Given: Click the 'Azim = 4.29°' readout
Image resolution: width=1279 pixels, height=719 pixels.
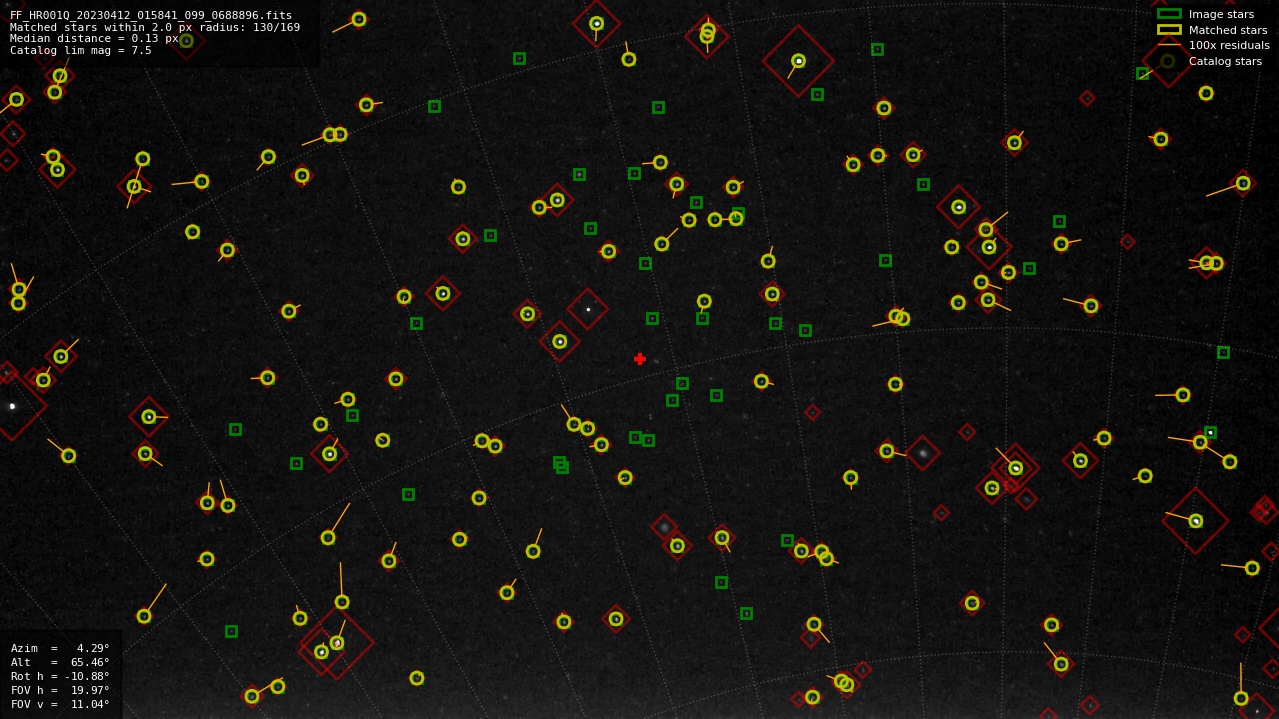Looking at the screenshot, I should tap(60, 648).
